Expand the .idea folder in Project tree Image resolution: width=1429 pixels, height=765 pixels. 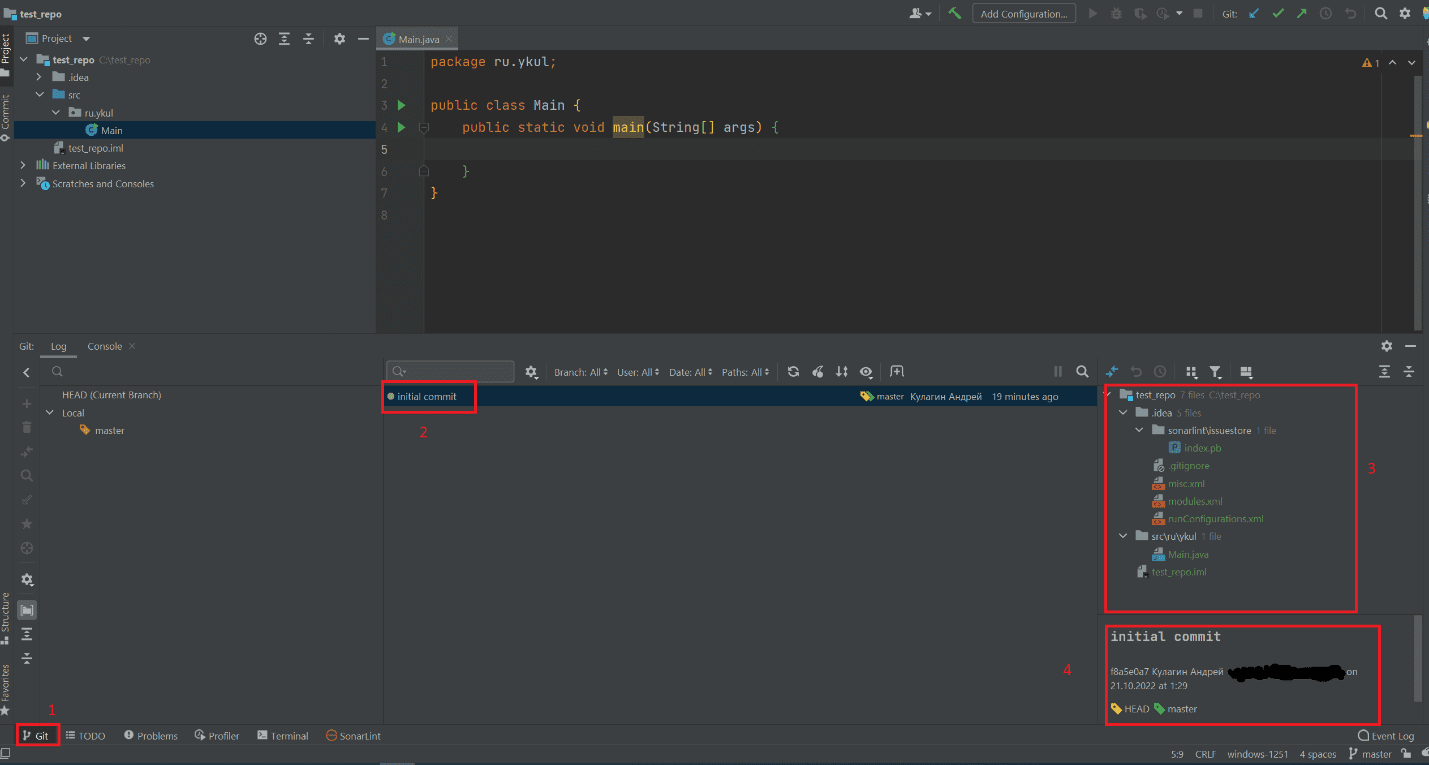coord(38,77)
